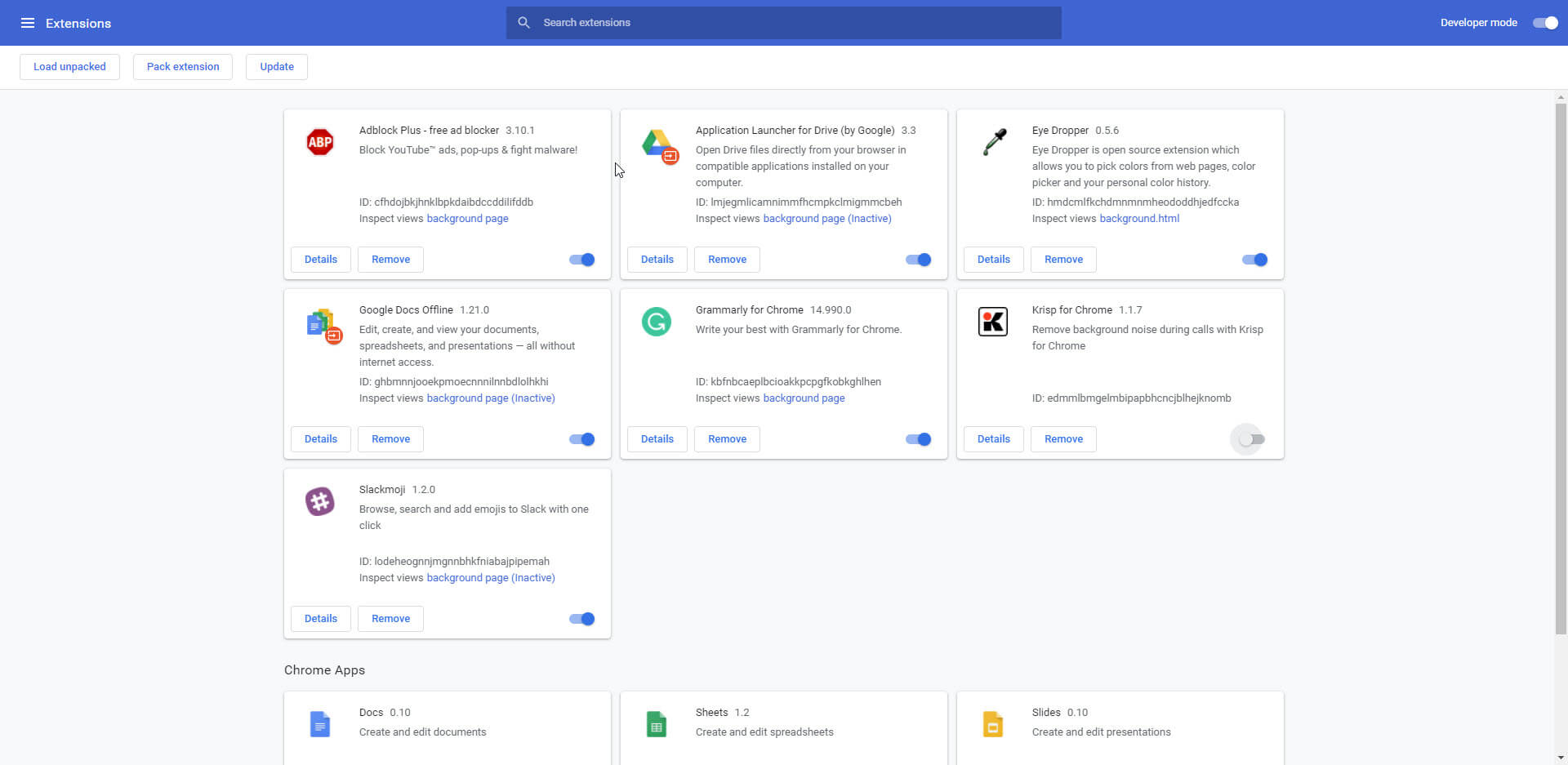Click the Grammarly green G icon
The width and height of the screenshot is (1568, 765).
(x=656, y=322)
